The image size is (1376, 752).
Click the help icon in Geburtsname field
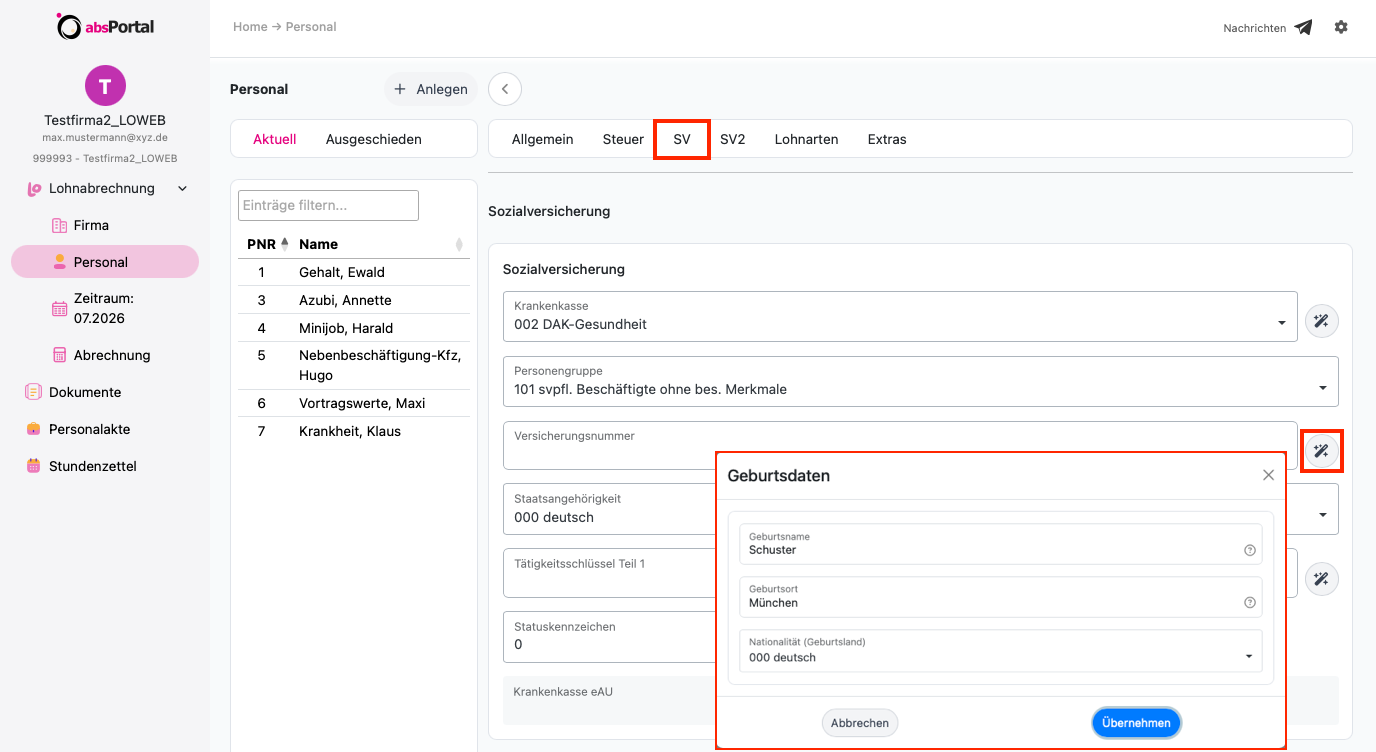(x=1249, y=550)
